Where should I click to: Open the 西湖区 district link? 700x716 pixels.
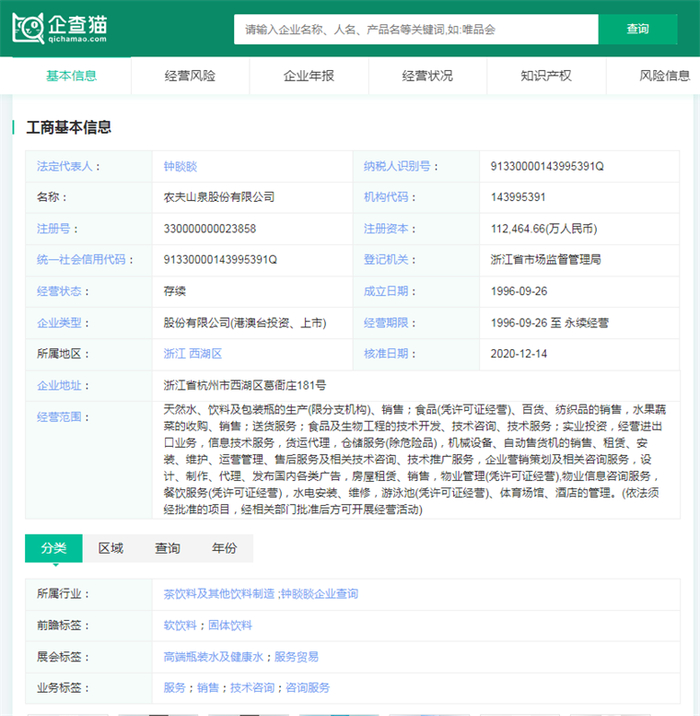207,354
